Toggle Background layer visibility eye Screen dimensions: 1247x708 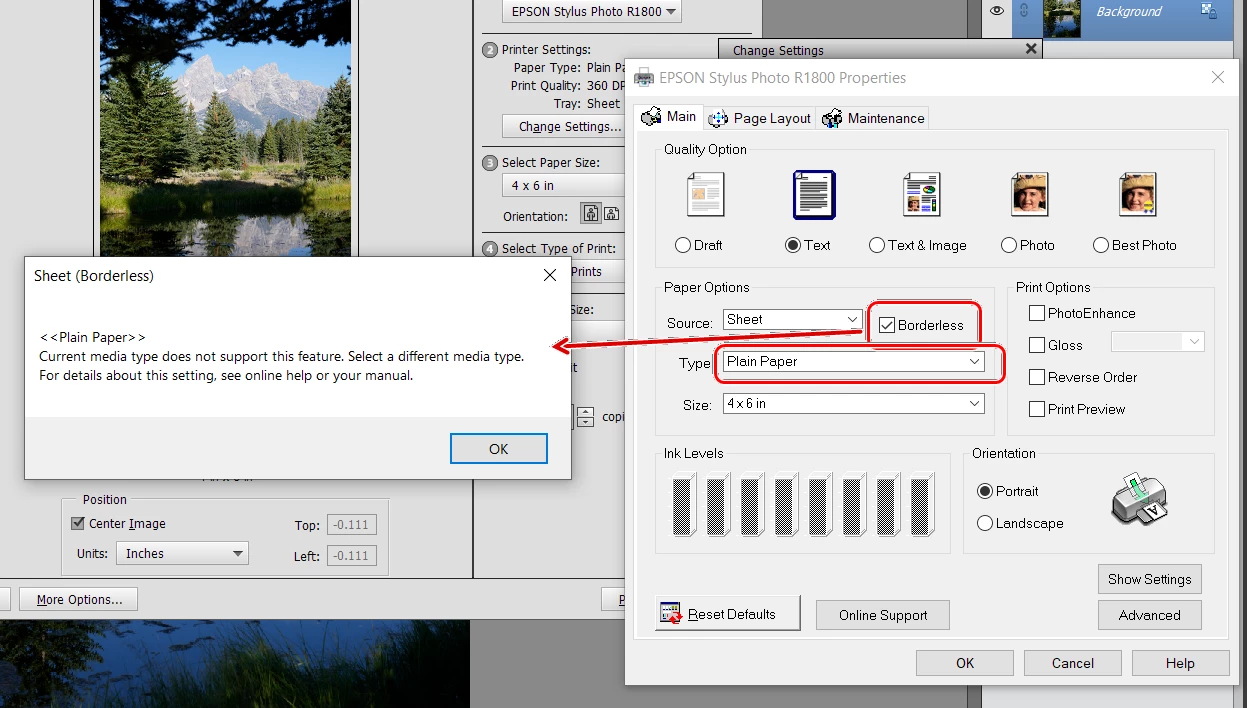997,11
